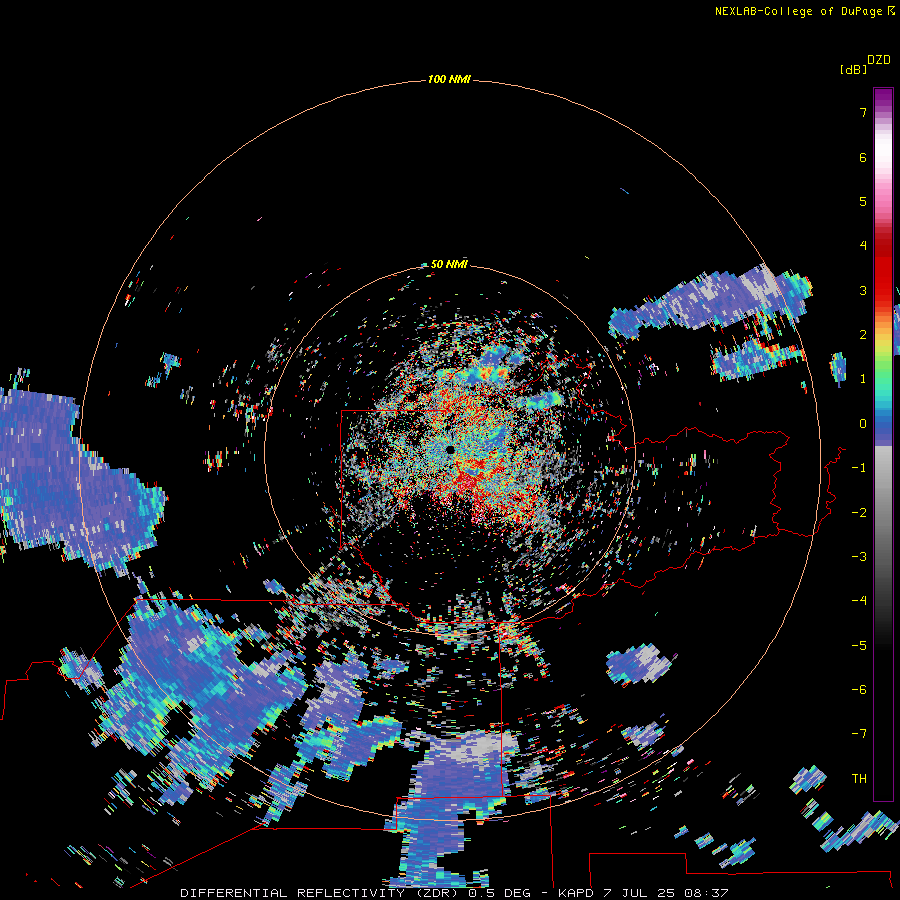Click the 6 tick label on color scale
The height and width of the screenshot is (900, 900).
[x=863, y=157]
